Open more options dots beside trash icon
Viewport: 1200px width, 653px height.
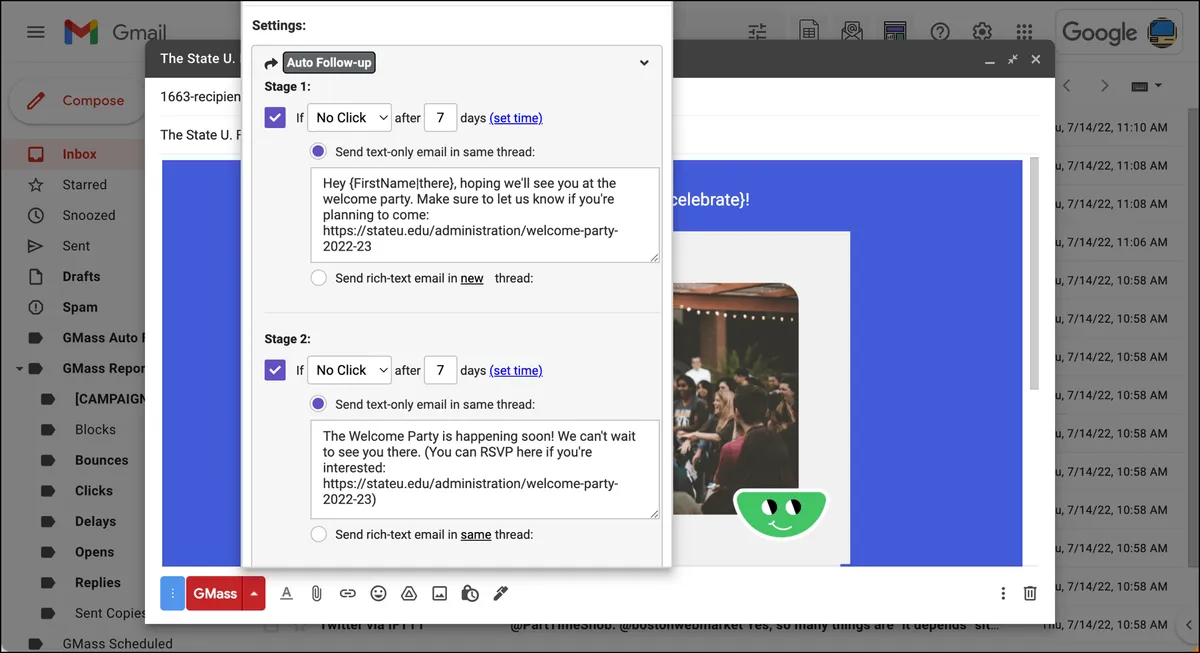(x=1003, y=593)
